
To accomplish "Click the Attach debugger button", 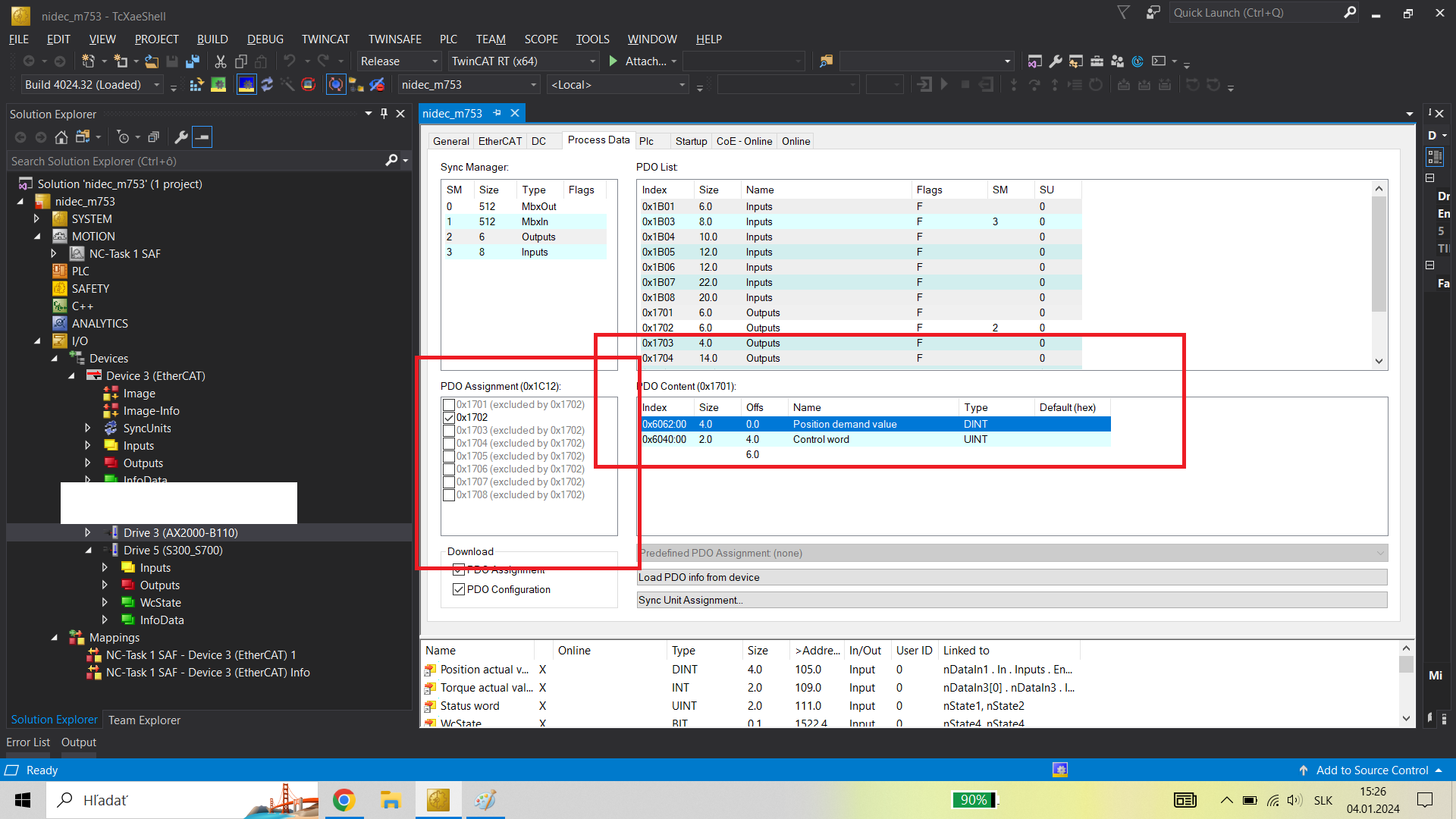I will point(643,61).
